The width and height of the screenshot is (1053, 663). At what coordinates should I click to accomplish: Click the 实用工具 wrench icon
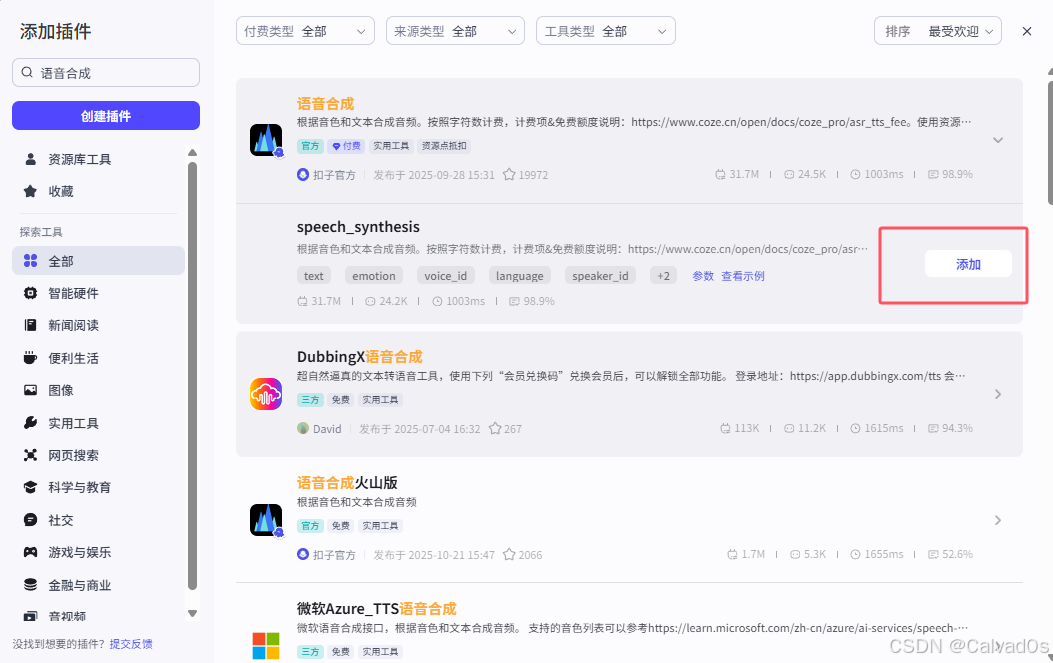[30, 423]
